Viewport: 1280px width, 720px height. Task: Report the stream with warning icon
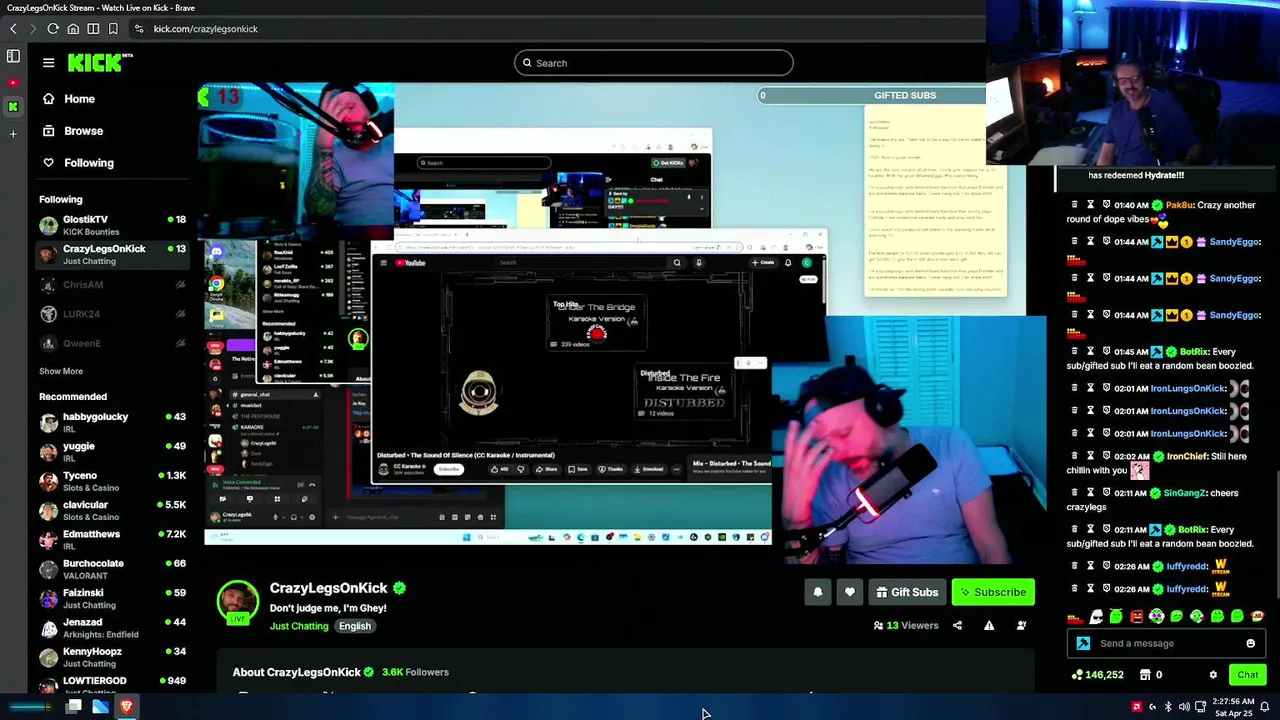point(989,626)
